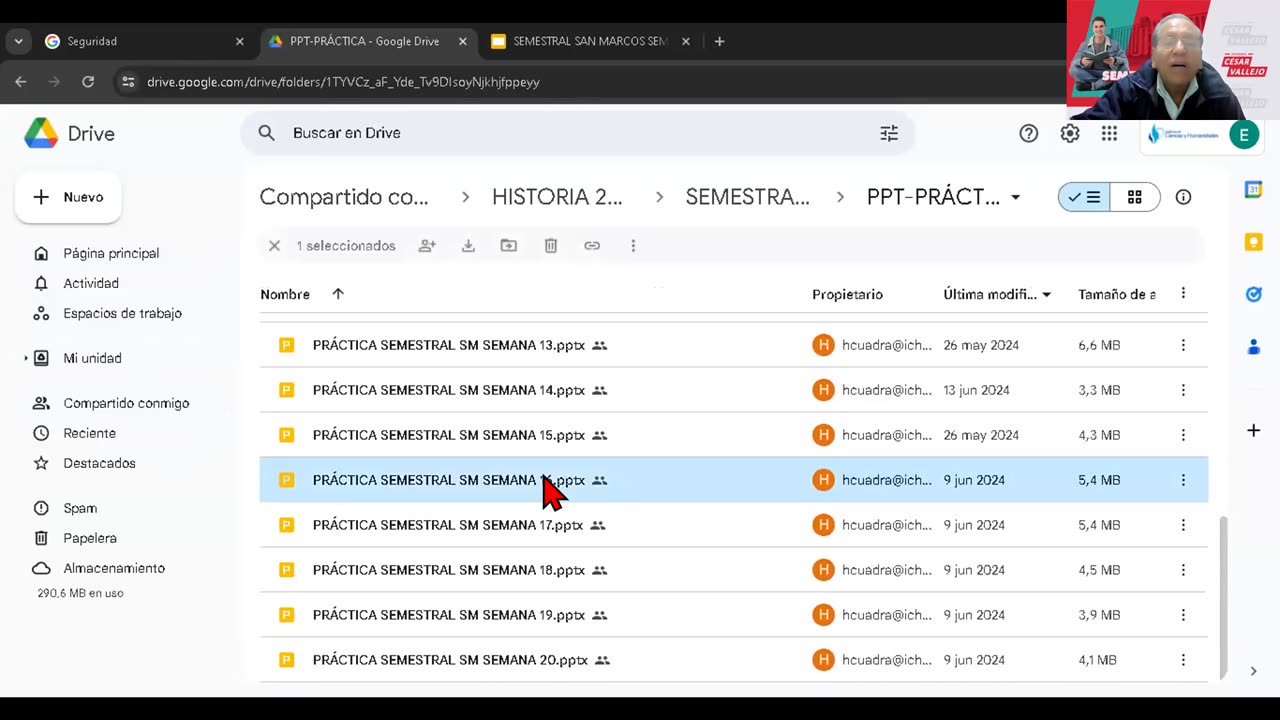Click the browser address bar URL
1280x720 pixels.
pos(343,82)
